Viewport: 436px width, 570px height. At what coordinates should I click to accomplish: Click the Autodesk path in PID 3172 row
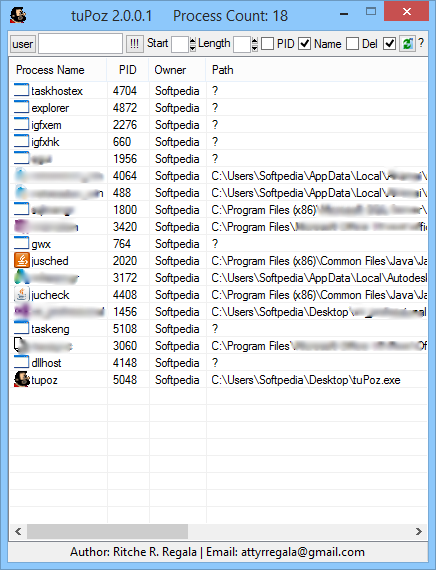coord(319,278)
